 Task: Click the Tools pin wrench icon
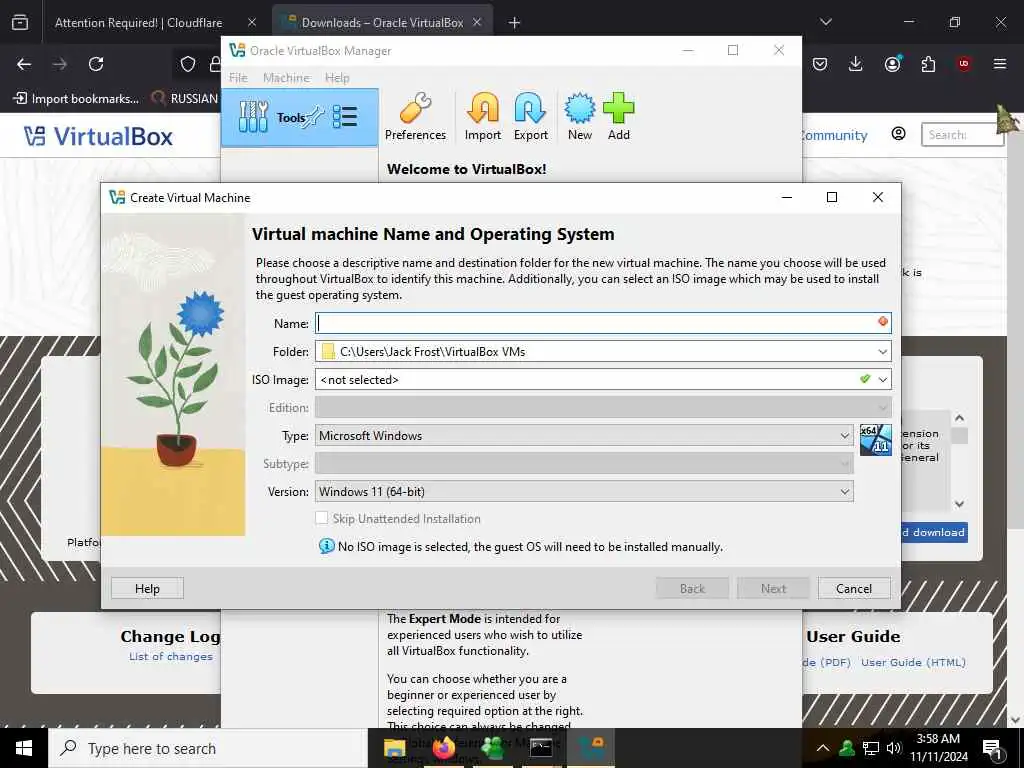click(315, 116)
